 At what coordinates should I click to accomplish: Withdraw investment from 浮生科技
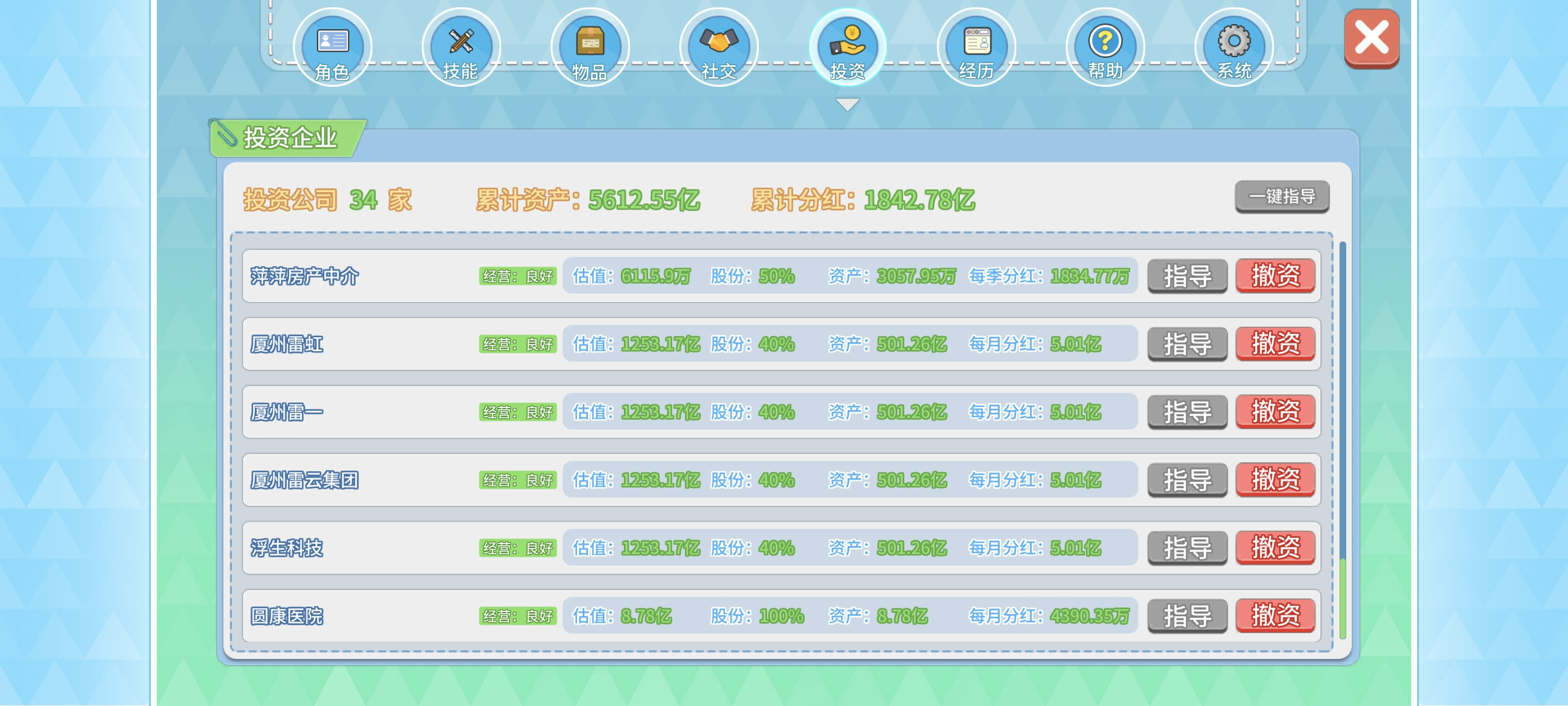(1275, 548)
